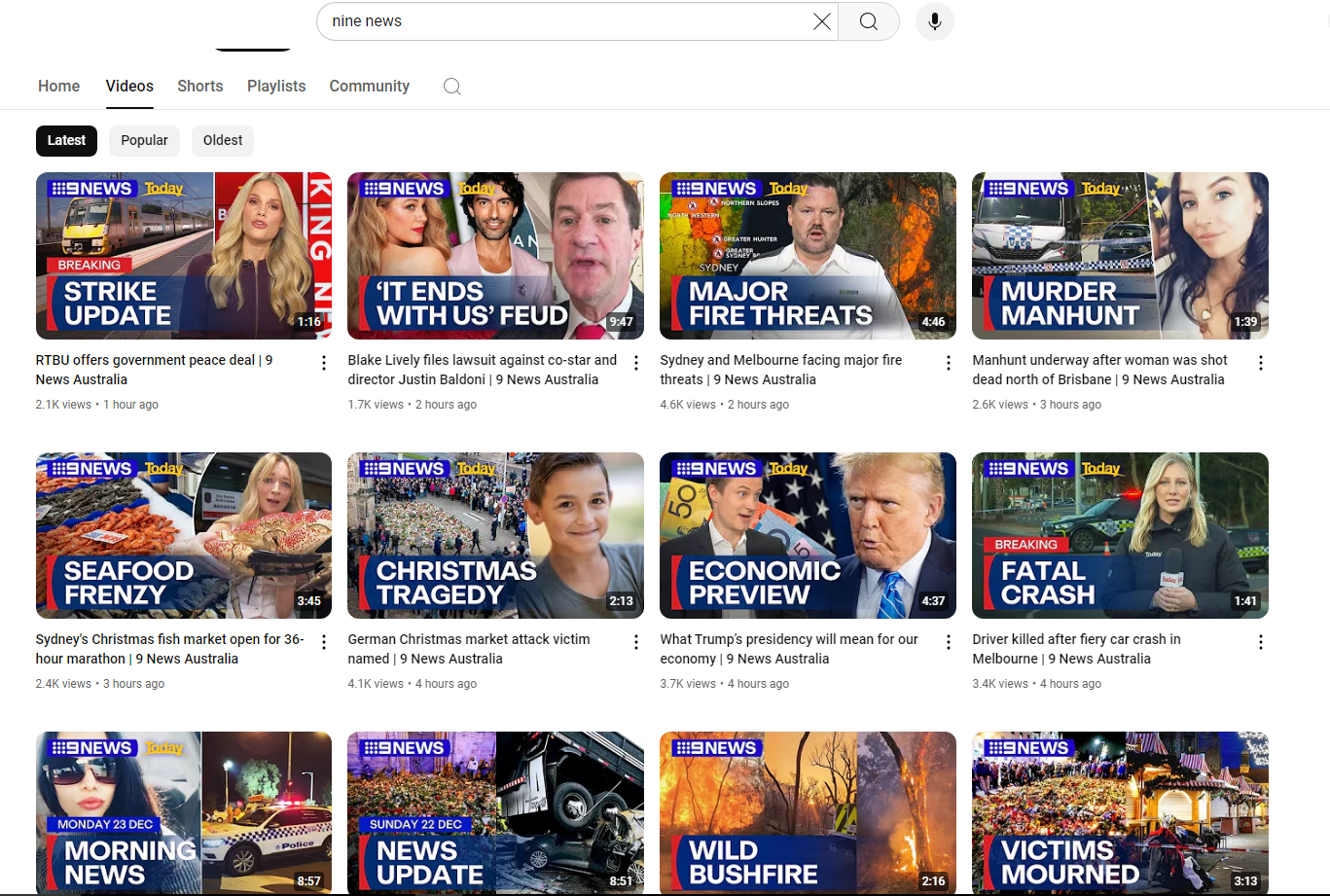Open the options menu for RTBU peace deal video

324,363
